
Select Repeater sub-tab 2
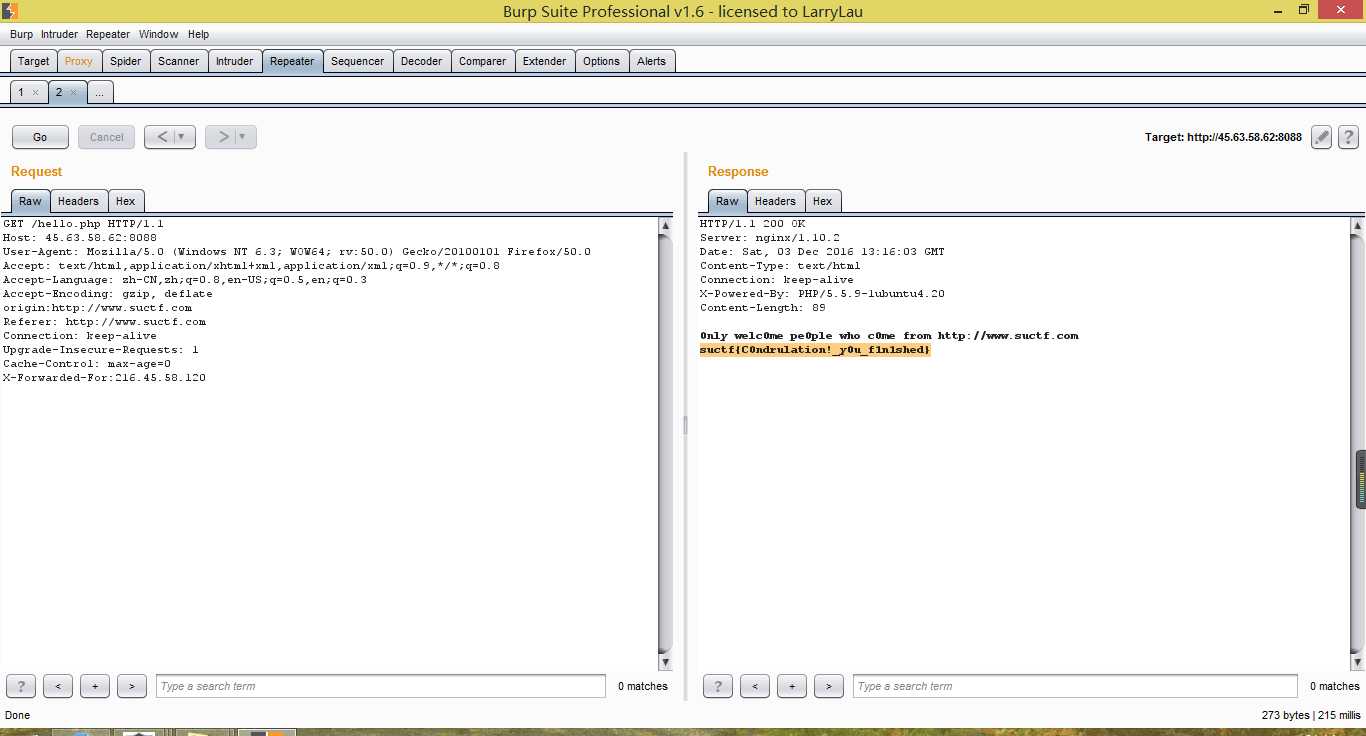(x=59, y=92)
